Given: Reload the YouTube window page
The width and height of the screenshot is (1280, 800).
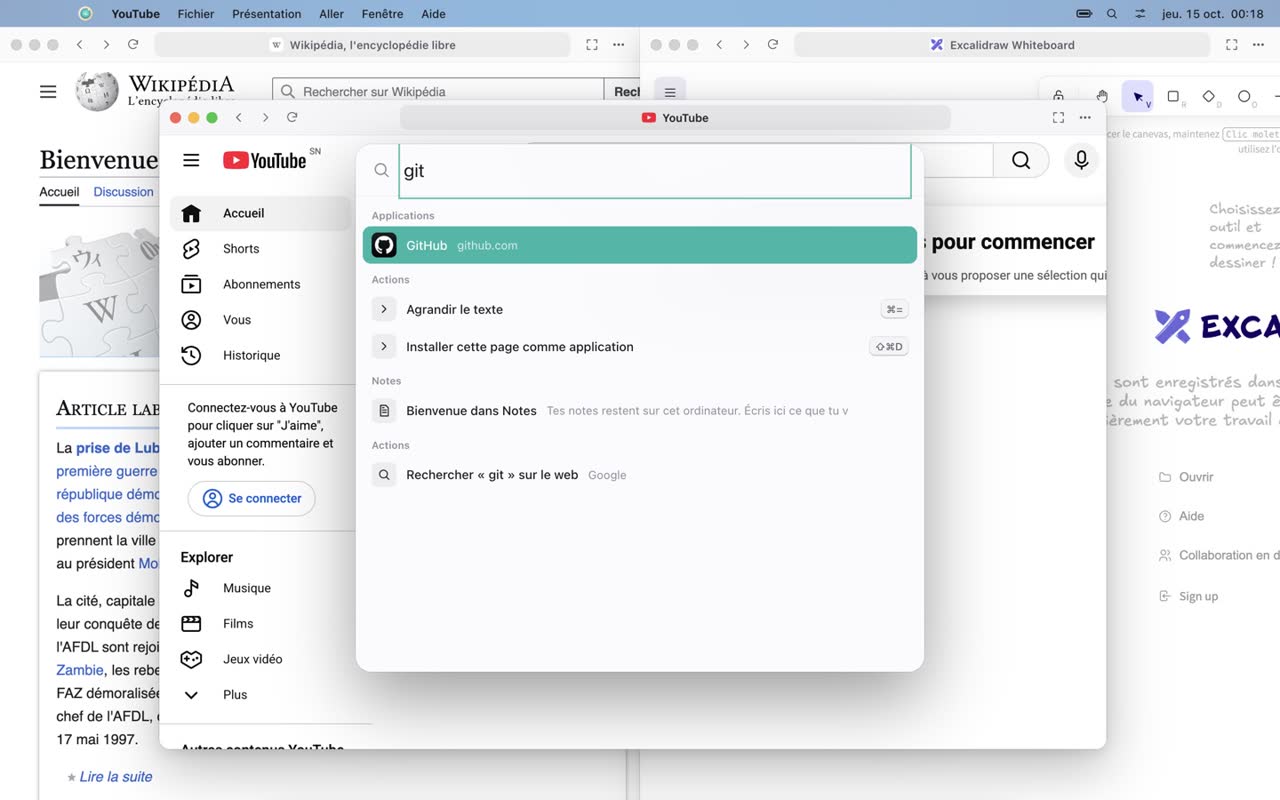Looking at the screenshot, I should [x=292, y=117].
